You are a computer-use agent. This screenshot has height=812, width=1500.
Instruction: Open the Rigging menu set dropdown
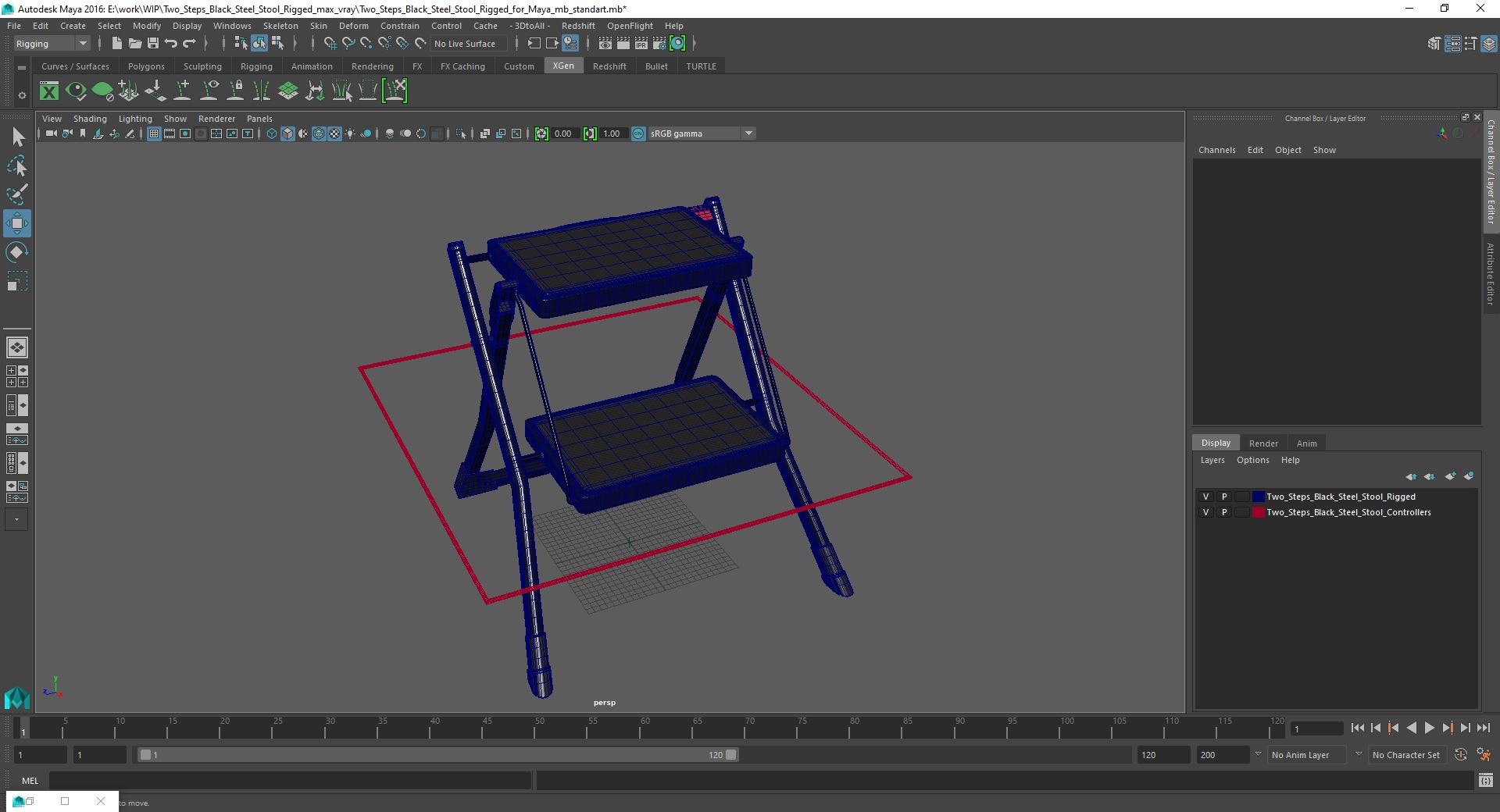point(51,44)
